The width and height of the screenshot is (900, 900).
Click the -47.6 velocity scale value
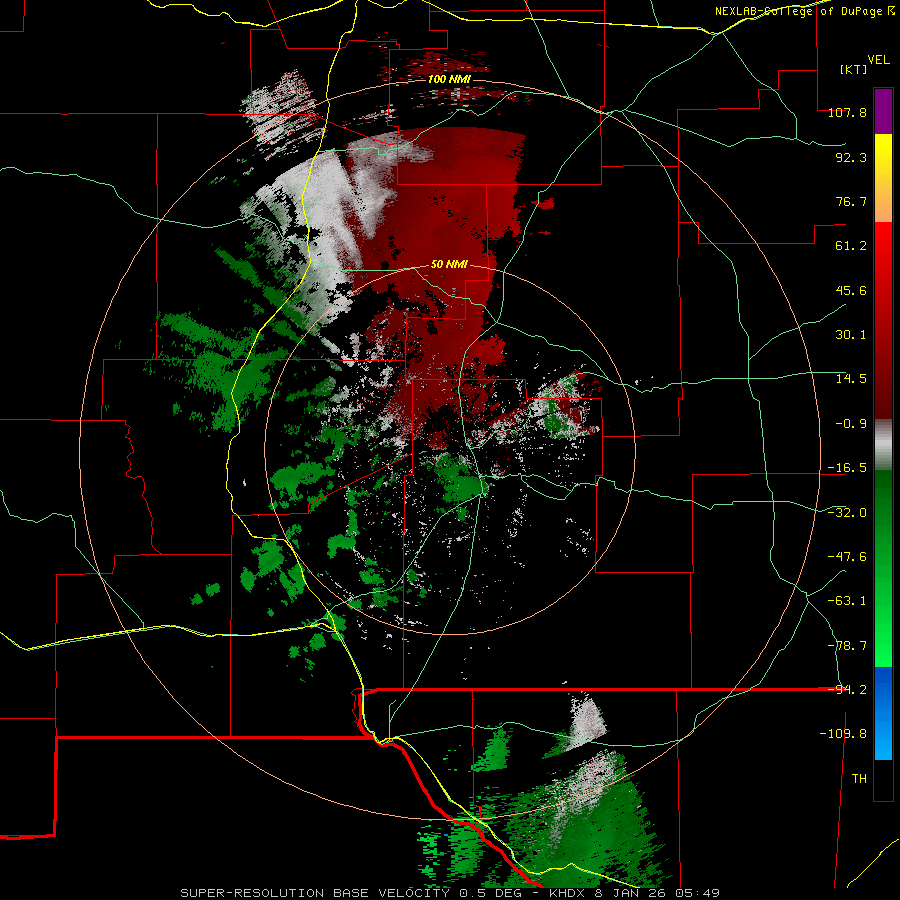coord(847,557)
